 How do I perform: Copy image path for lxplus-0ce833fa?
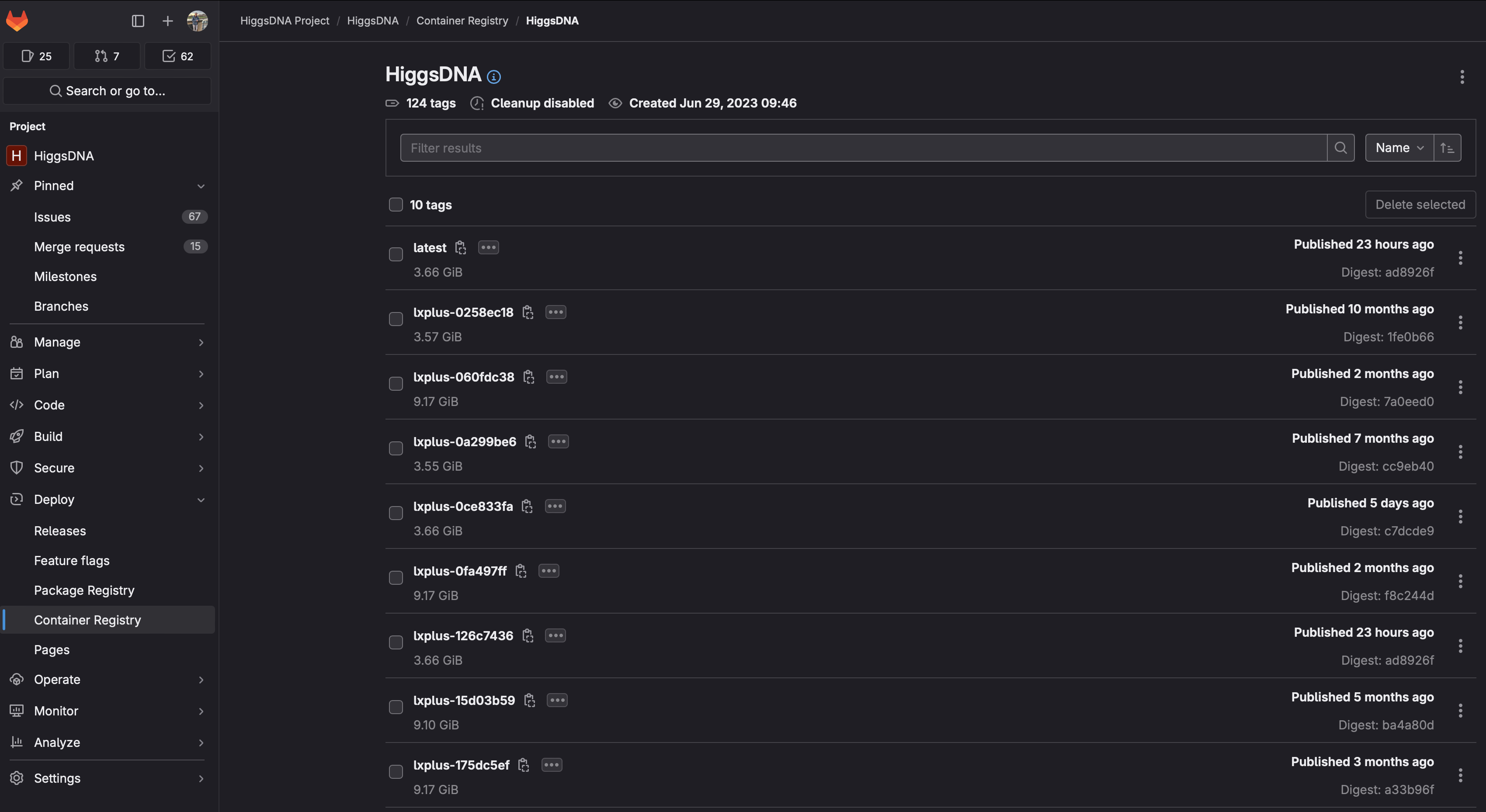coord(527,506)
